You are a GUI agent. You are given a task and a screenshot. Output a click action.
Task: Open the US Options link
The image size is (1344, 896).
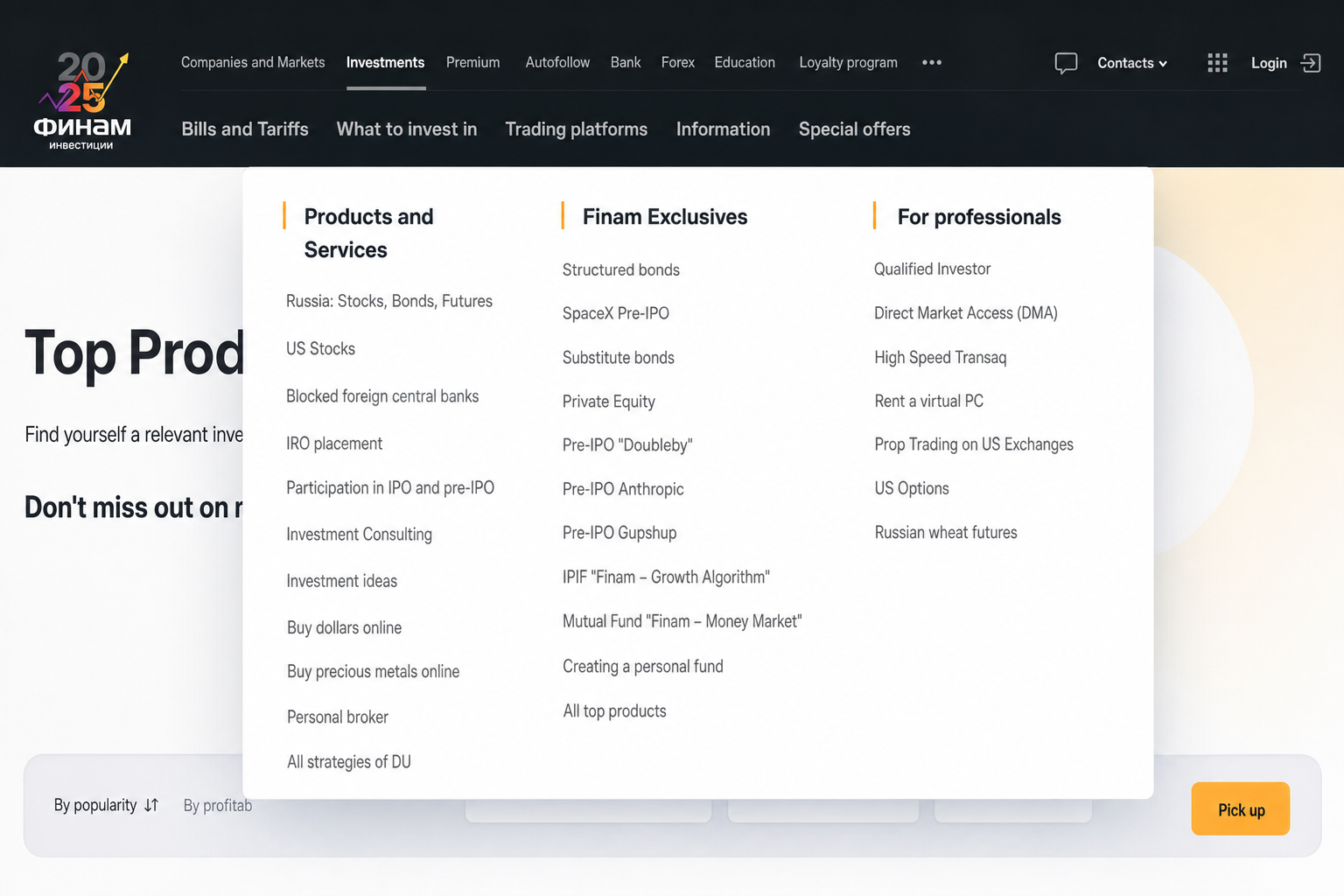(x=912, y=488)
